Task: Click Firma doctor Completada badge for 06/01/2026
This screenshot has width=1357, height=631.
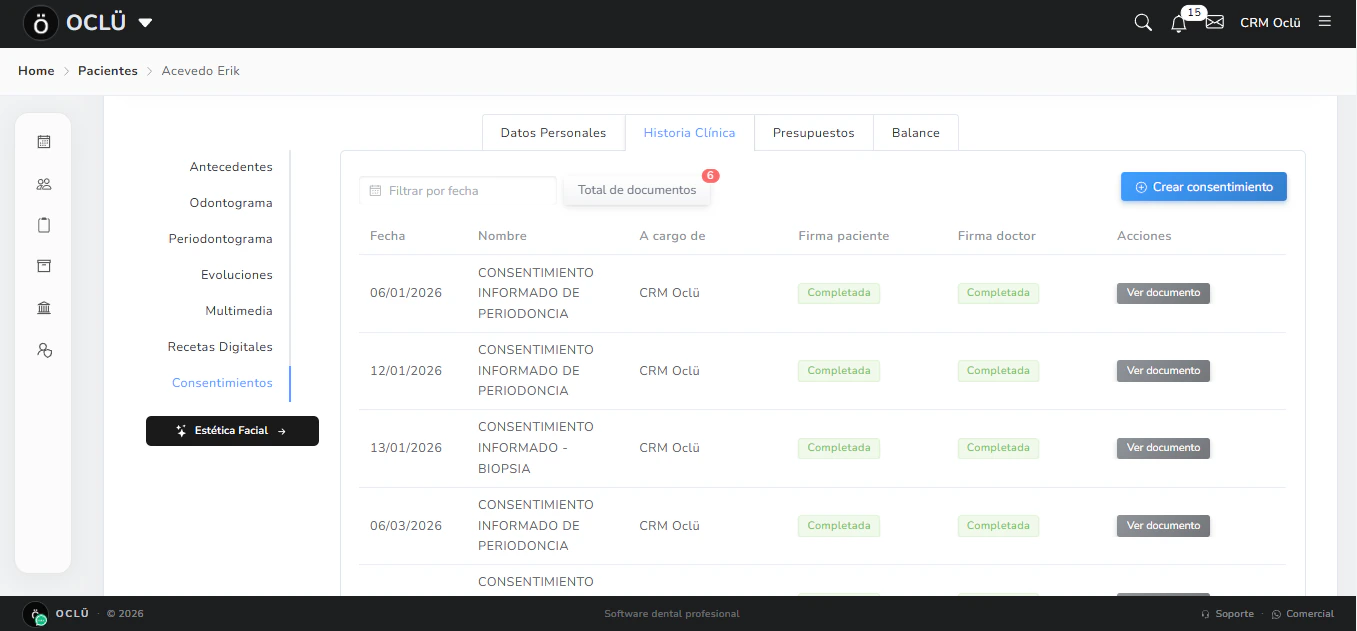Action: coord(998,293)
